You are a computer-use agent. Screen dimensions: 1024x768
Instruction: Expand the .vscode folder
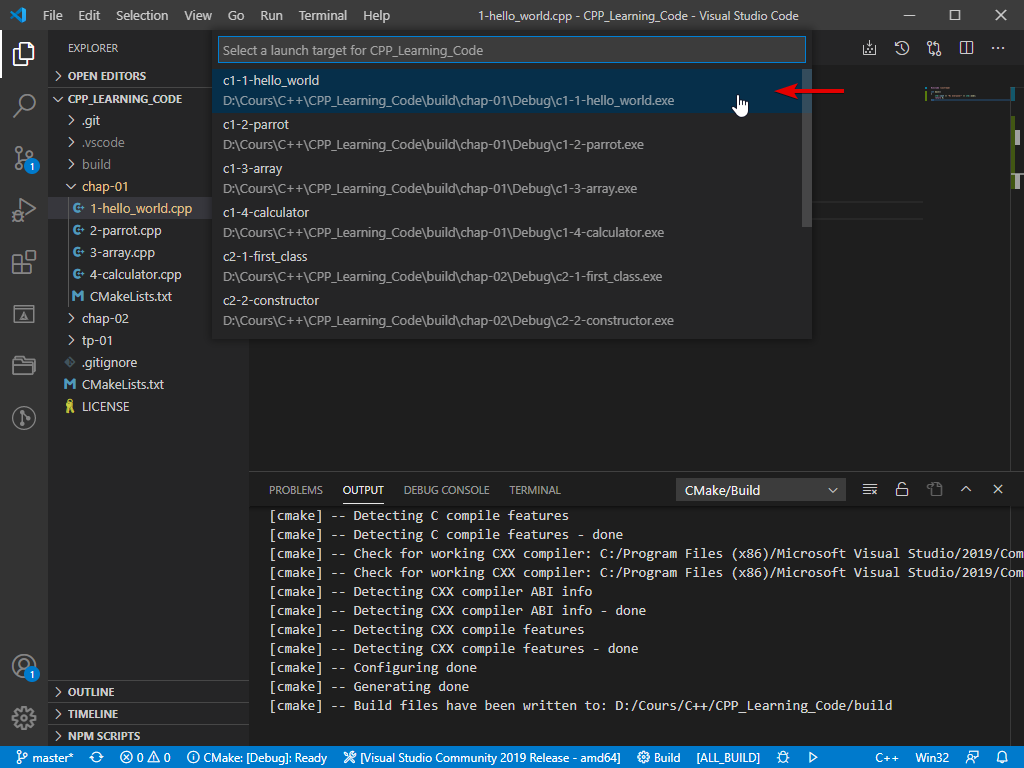131,142
